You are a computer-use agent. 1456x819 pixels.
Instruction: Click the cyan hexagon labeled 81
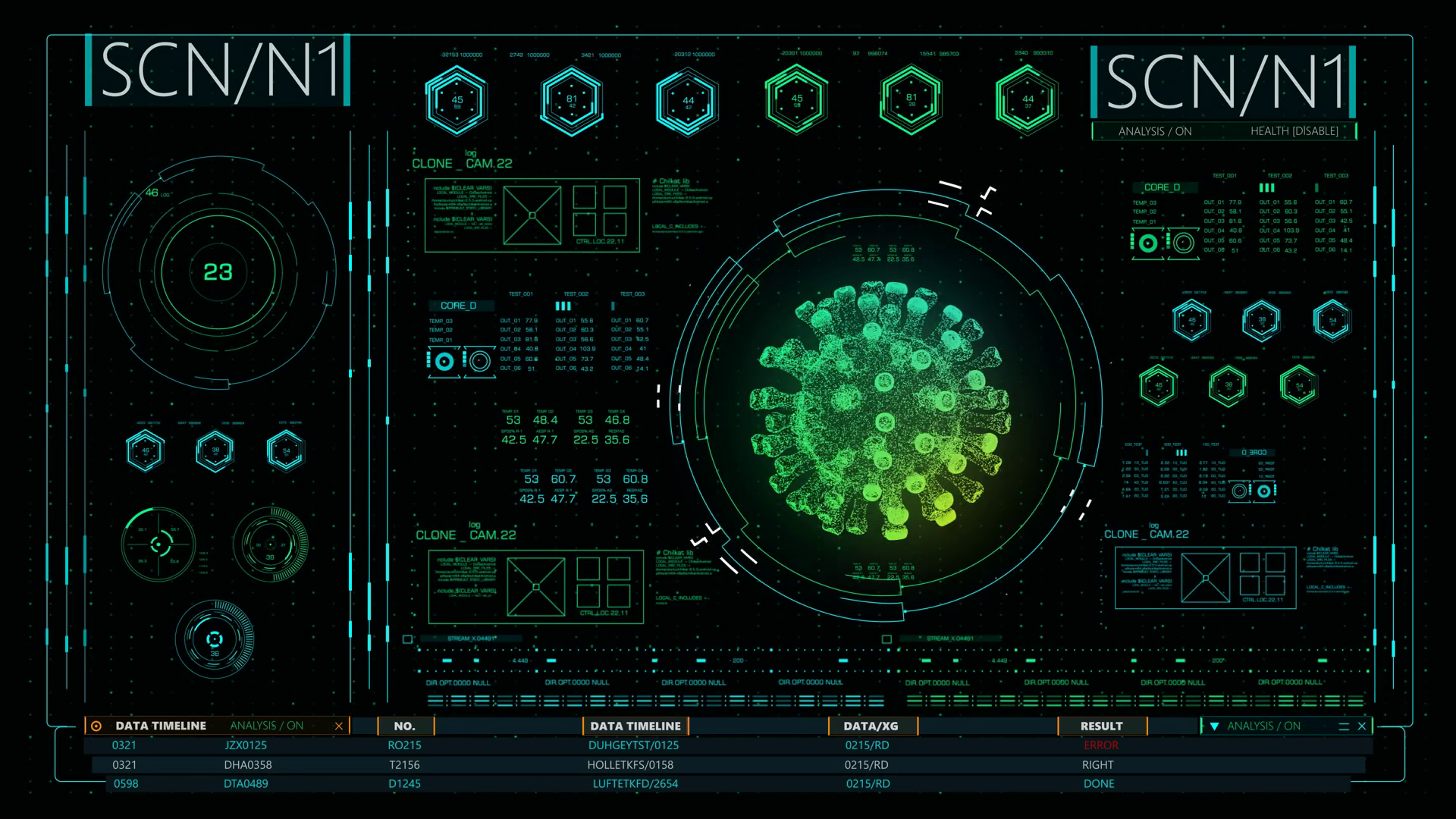pos(572,100)
